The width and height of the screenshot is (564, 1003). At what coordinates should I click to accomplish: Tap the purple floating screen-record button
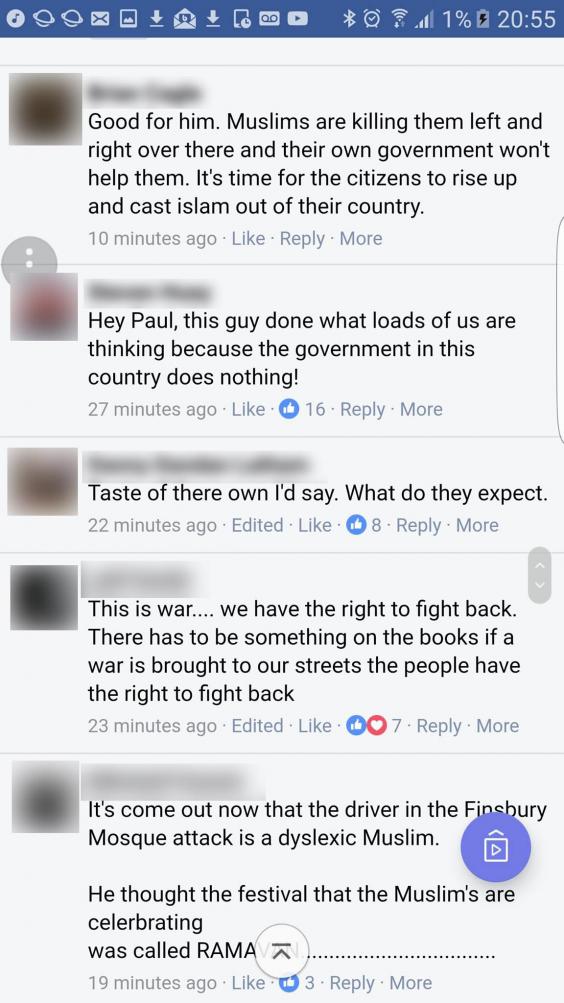(x=496, y=847)
